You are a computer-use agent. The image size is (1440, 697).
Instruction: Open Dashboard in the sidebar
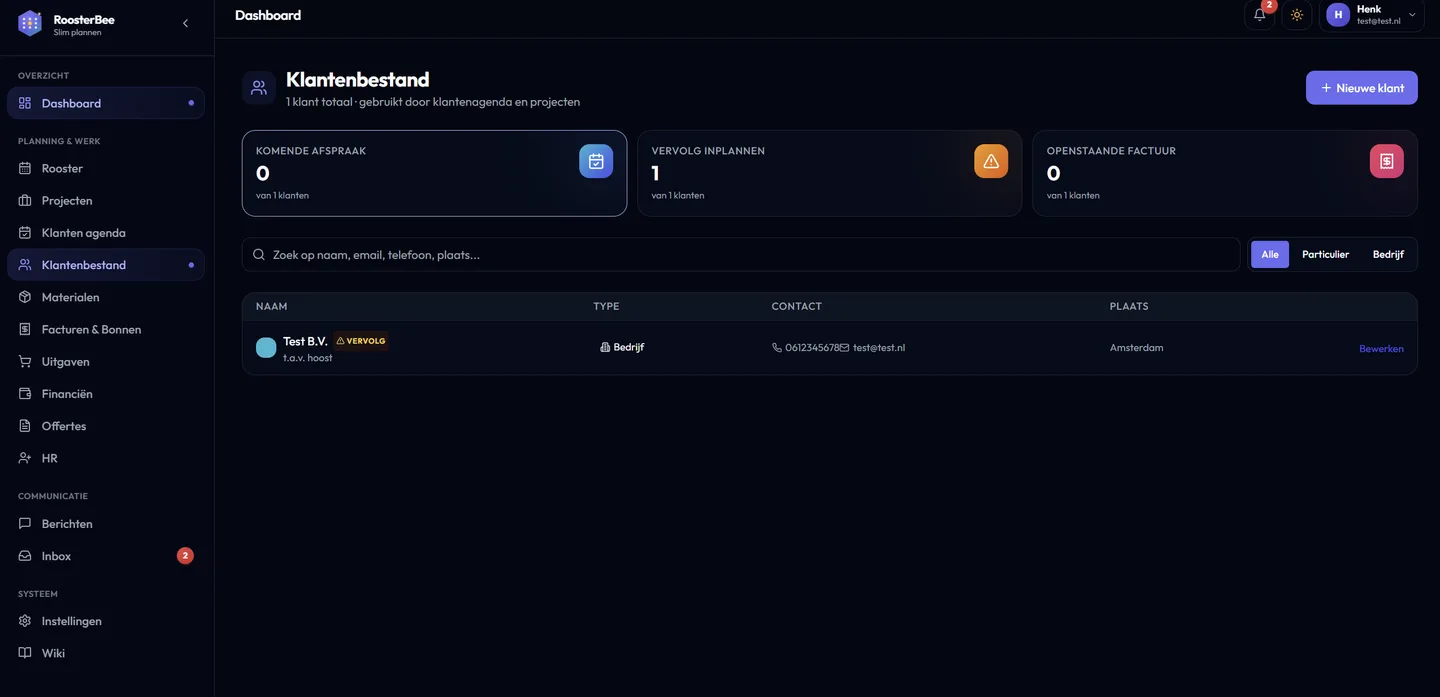click(x=106, y=103)
